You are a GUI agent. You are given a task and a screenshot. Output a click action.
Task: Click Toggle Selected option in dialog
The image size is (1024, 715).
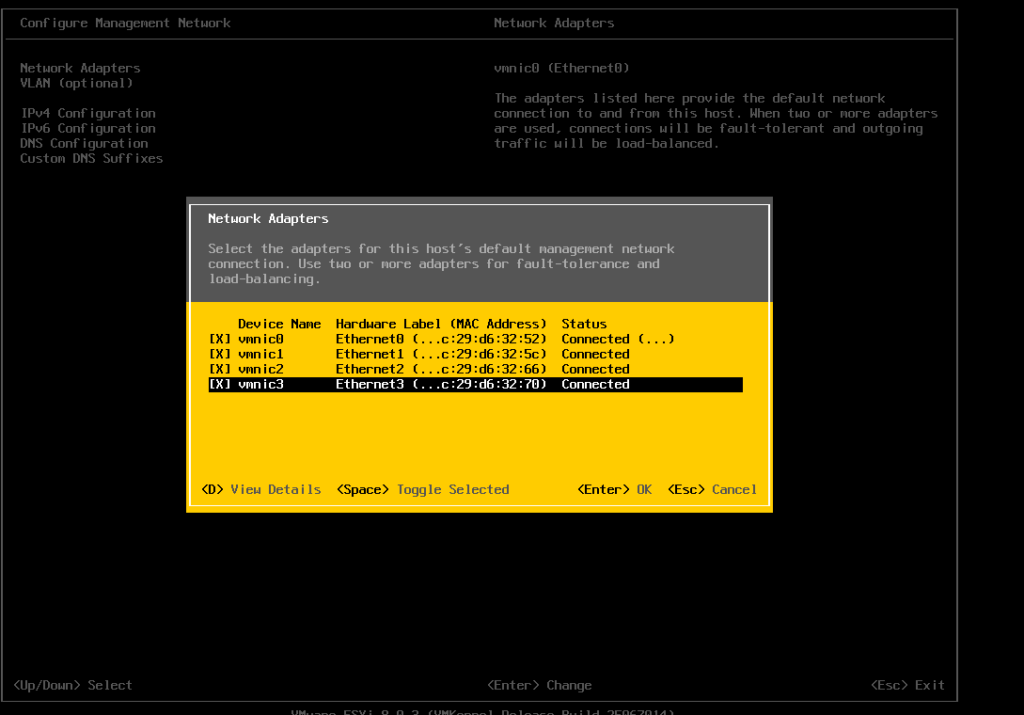[x=423, y=489]
